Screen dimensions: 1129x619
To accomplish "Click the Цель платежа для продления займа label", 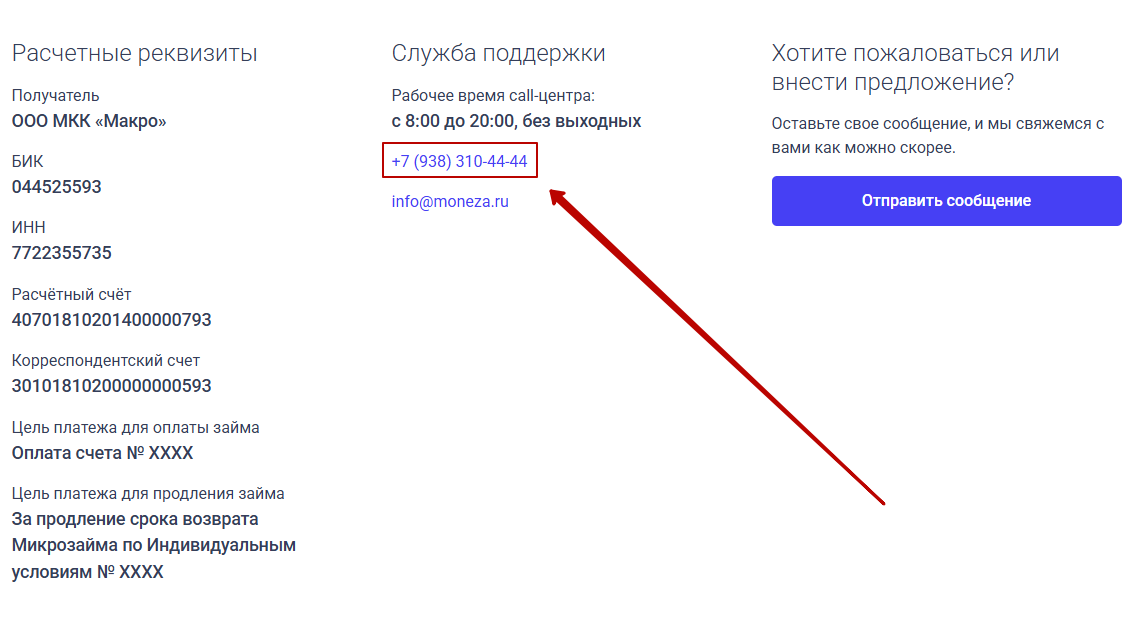I will (x=148, y=494).
